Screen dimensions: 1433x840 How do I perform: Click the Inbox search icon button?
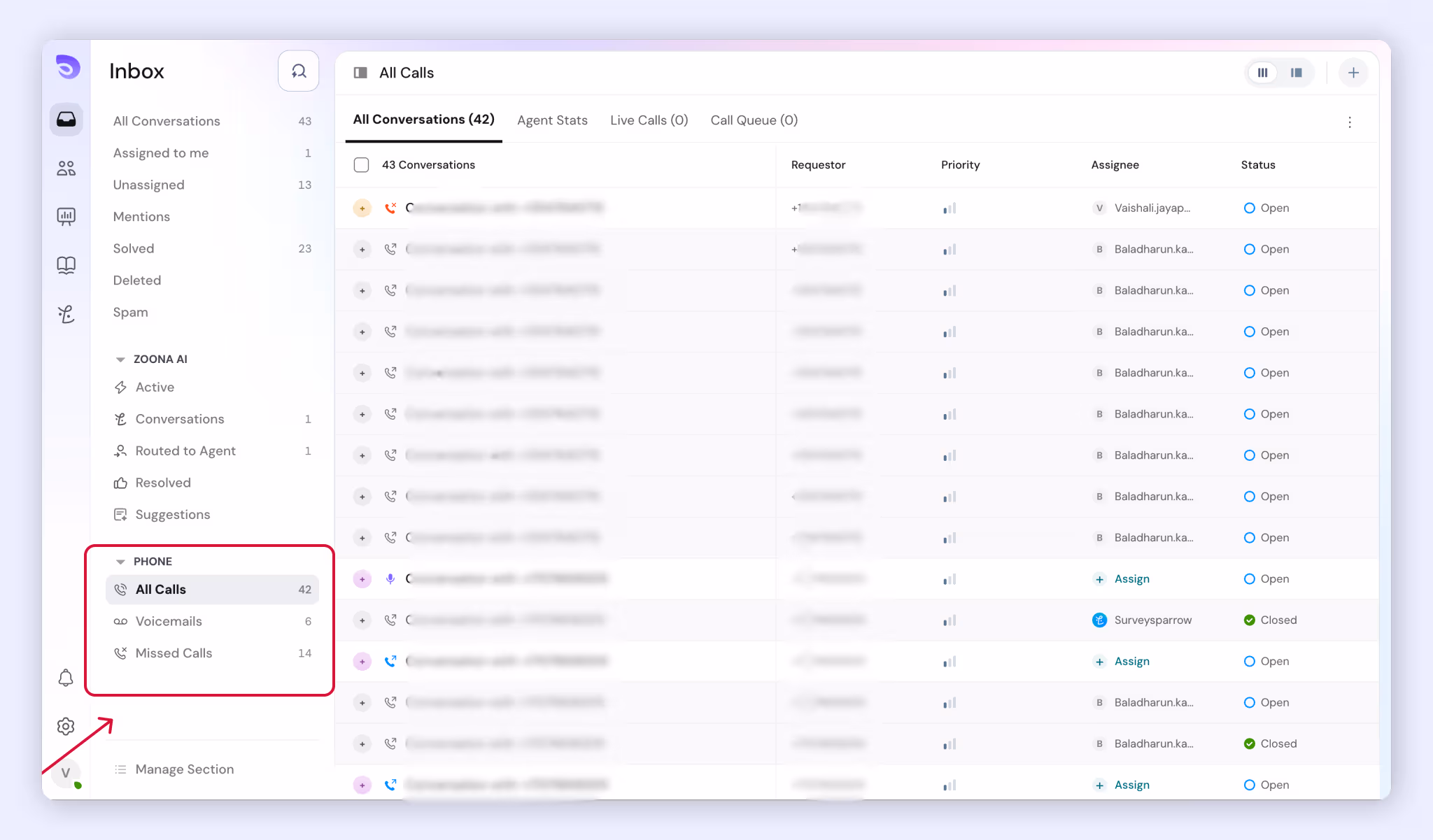click(299, 71)
